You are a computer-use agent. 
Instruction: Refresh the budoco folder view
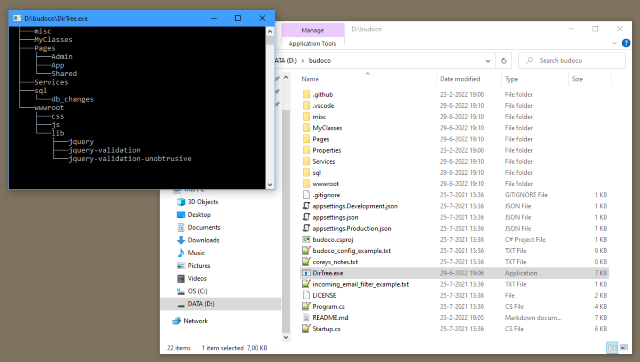[x=504, y=60]
